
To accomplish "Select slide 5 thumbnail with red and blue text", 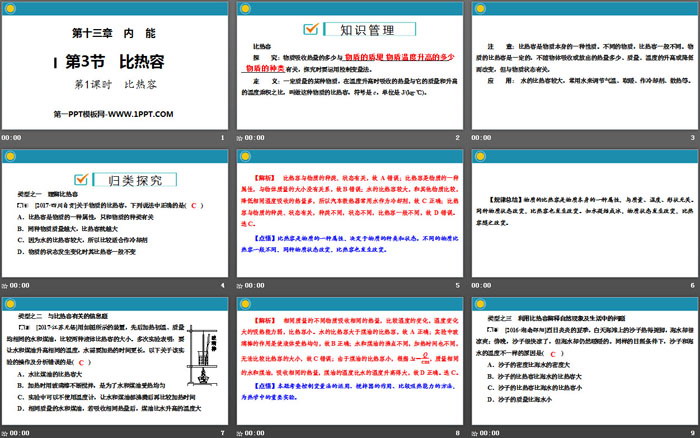I will click(350, 213).
